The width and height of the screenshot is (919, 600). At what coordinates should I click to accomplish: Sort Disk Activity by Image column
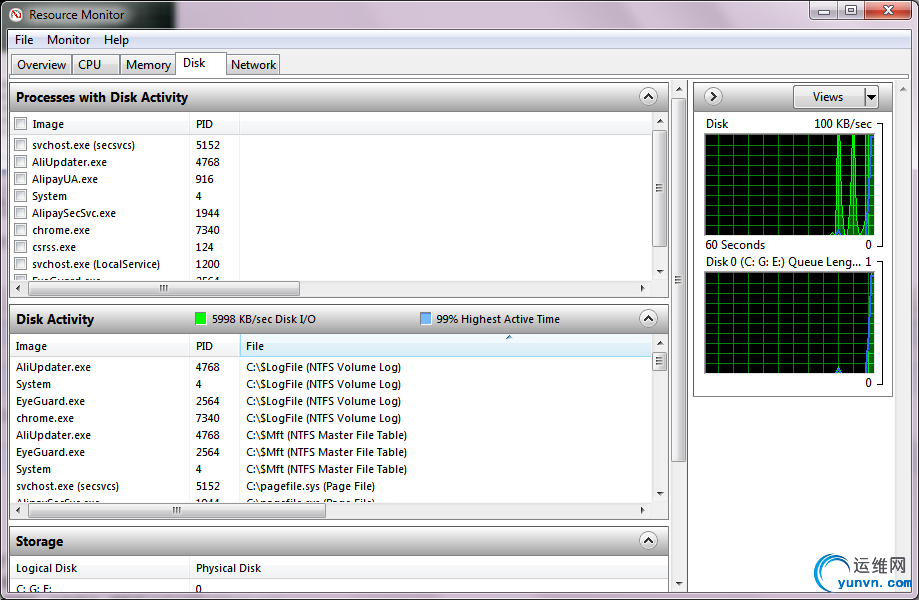tap(100, 346)
